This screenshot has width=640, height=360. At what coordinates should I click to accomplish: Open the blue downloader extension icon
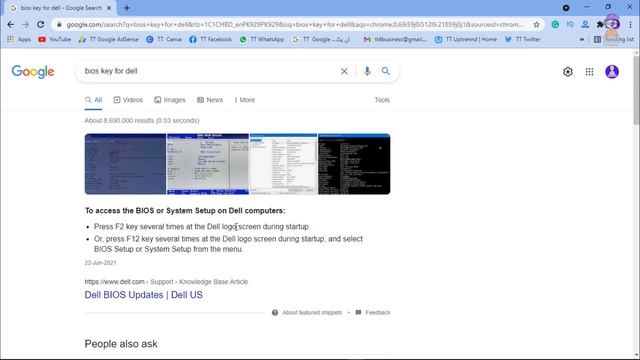[585, 24]
